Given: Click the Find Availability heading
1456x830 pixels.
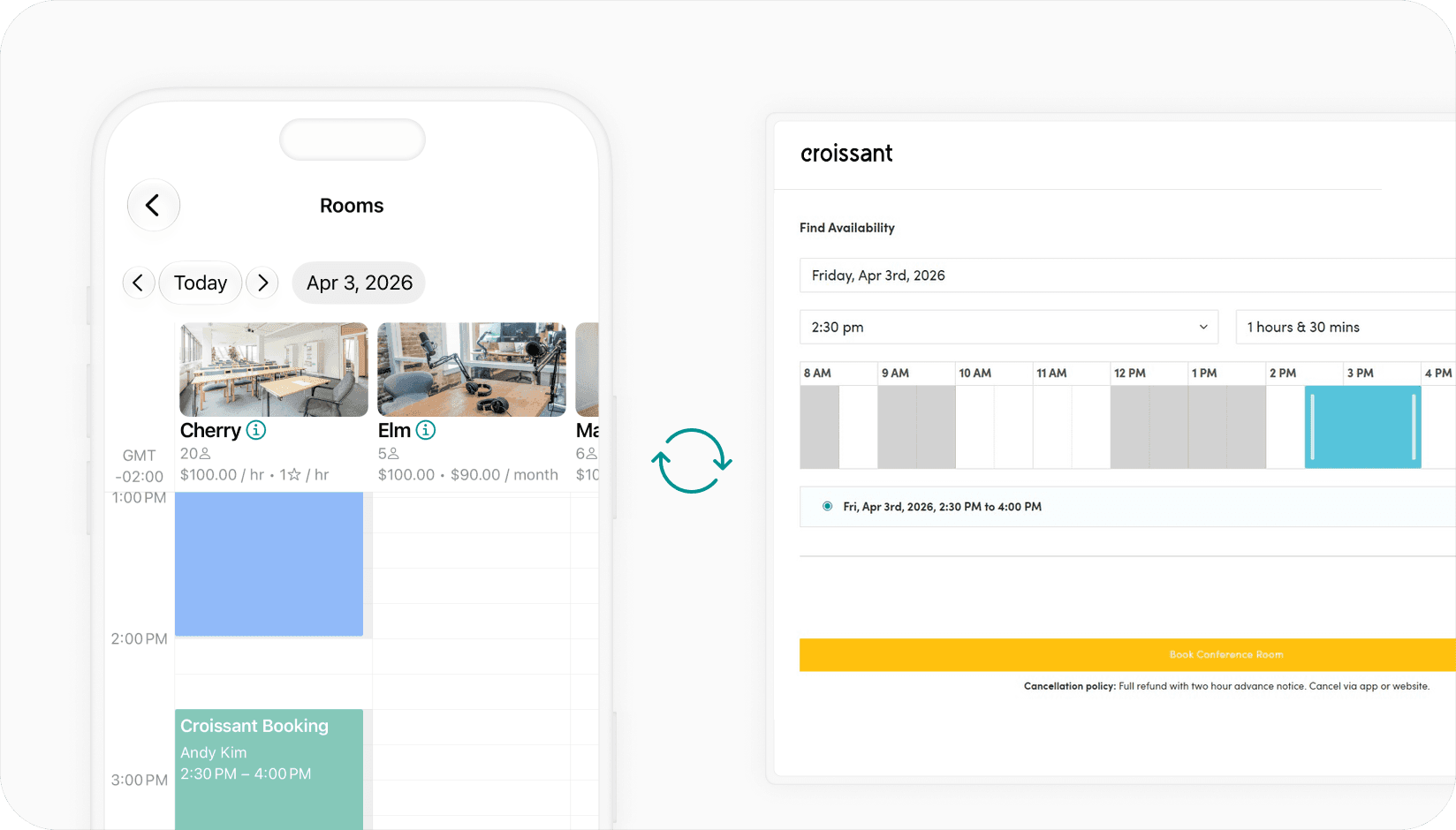Looking at the screenshot, I should click(847, 228).
